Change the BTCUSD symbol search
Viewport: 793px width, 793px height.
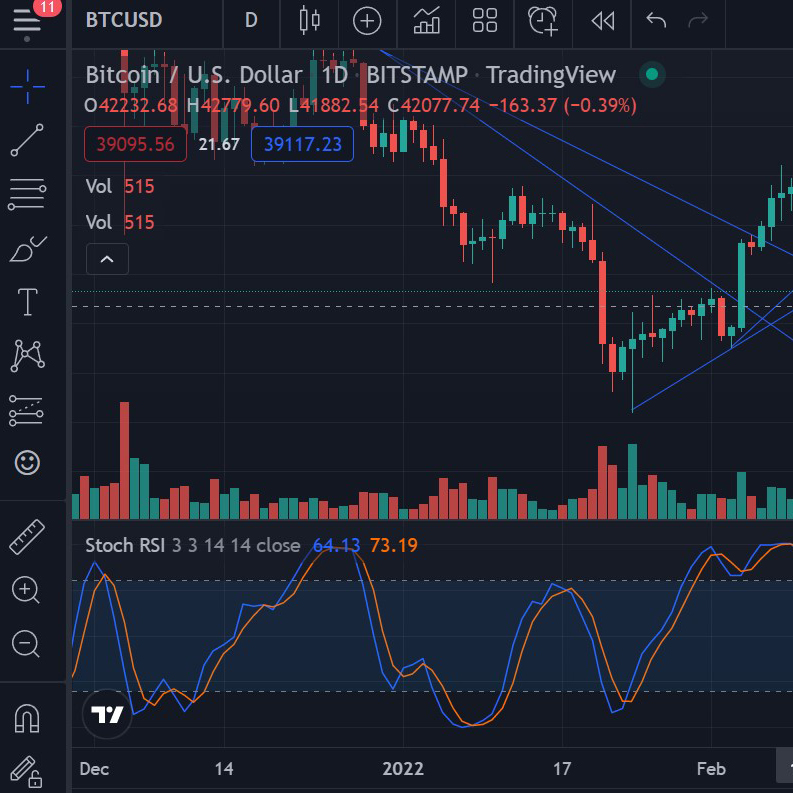coord(124,20)
